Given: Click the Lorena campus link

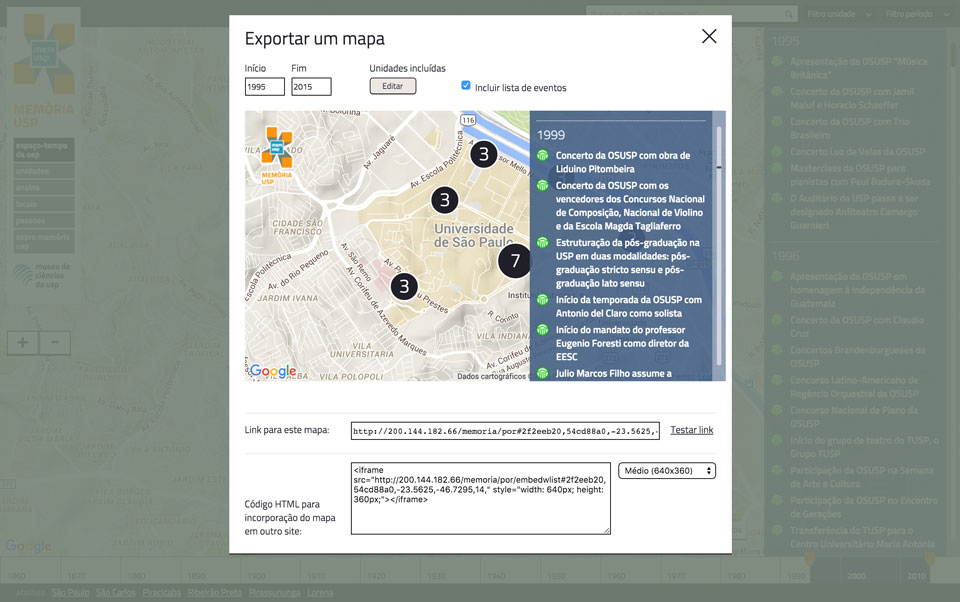Looking at the screenshot, I should (320, 592).
